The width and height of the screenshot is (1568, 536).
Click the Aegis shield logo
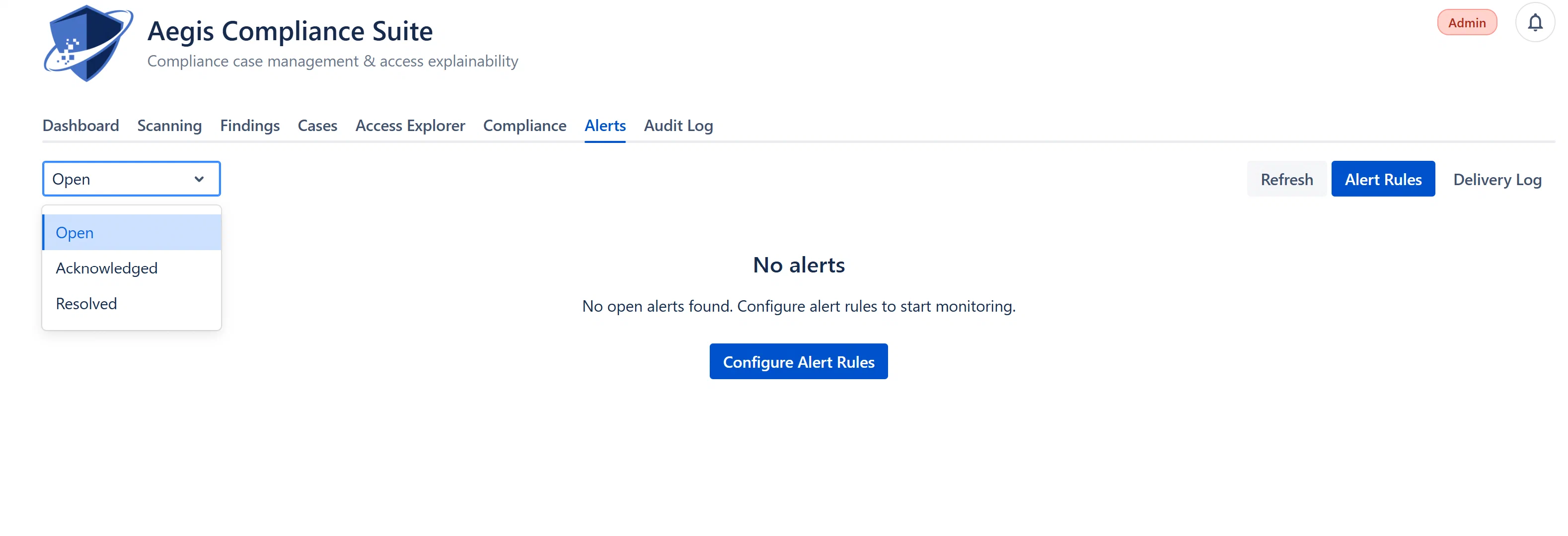click(x=88, y=43)
